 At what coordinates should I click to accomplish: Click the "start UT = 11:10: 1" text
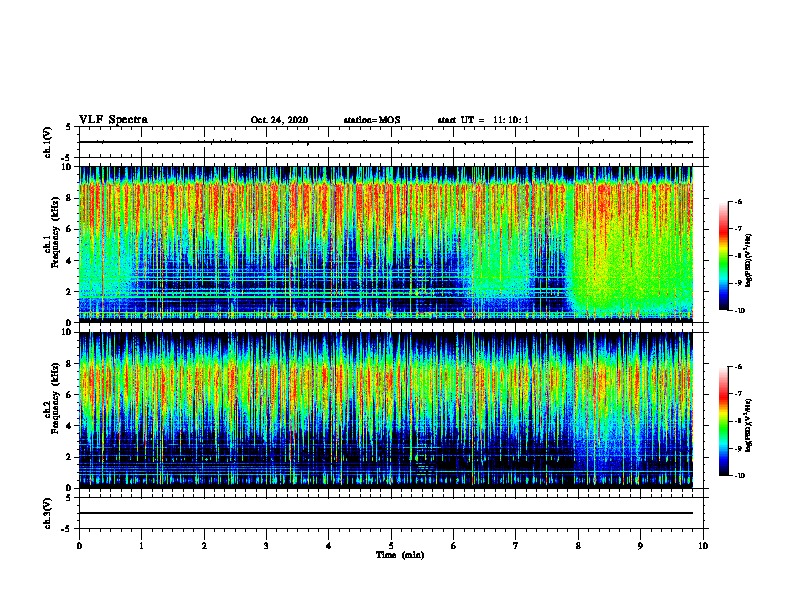coord(483,120)
